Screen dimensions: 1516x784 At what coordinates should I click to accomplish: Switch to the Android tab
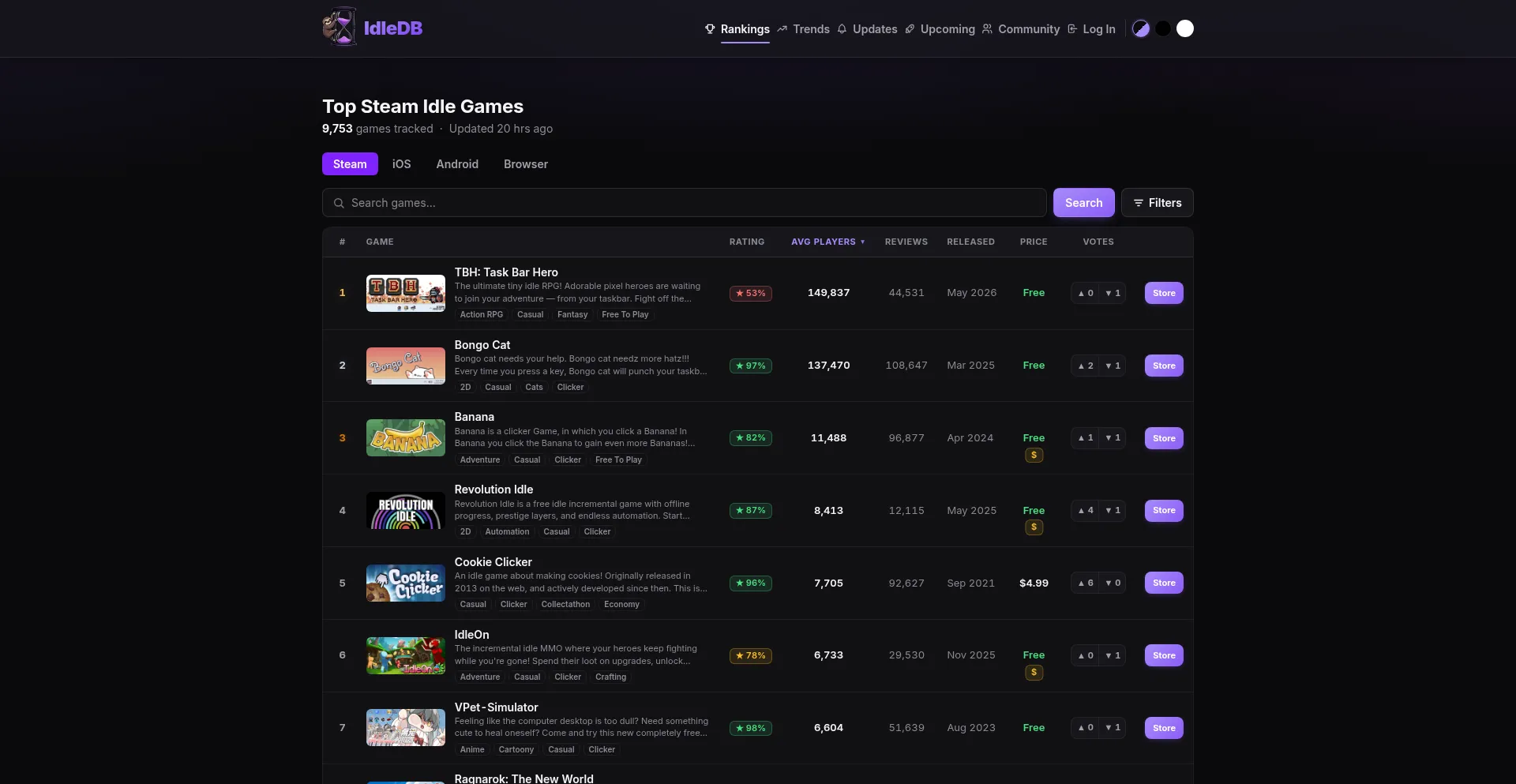click(457, 164)
